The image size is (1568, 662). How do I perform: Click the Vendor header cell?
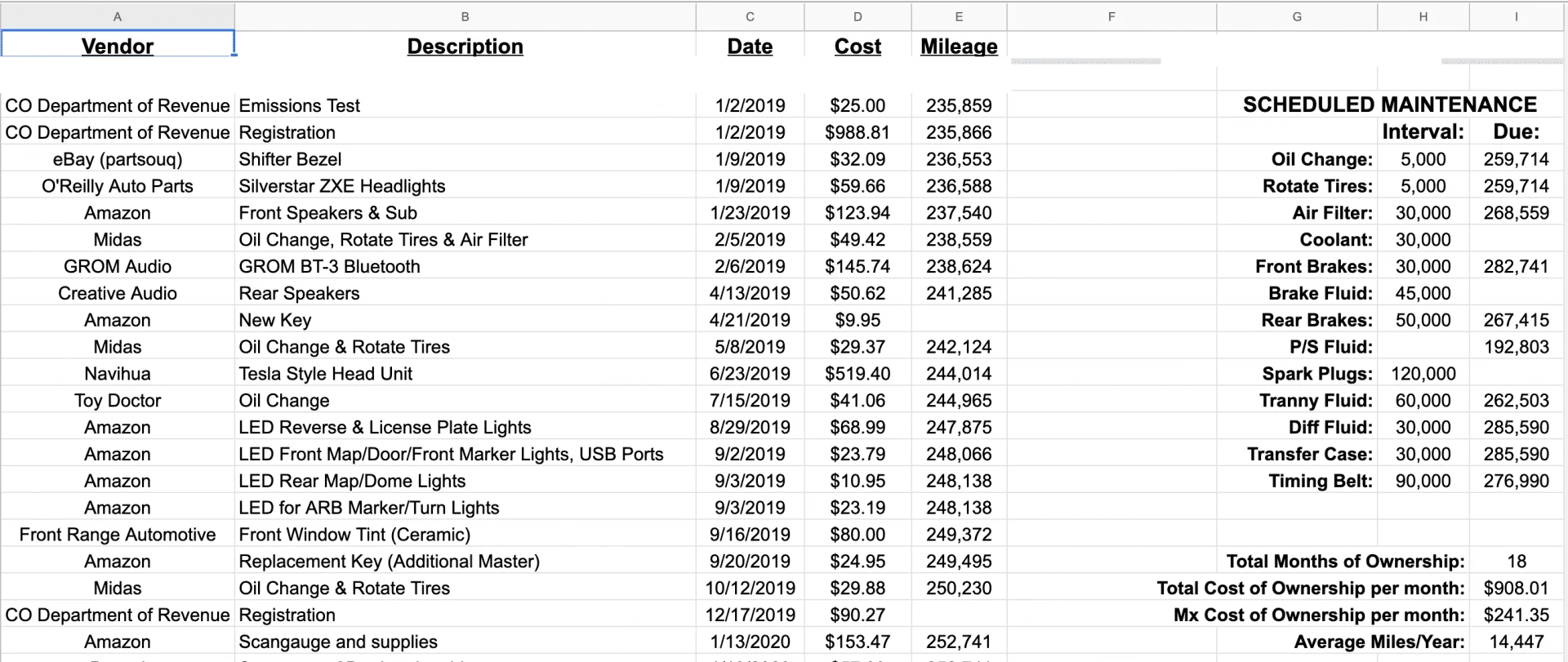(118, 47)
